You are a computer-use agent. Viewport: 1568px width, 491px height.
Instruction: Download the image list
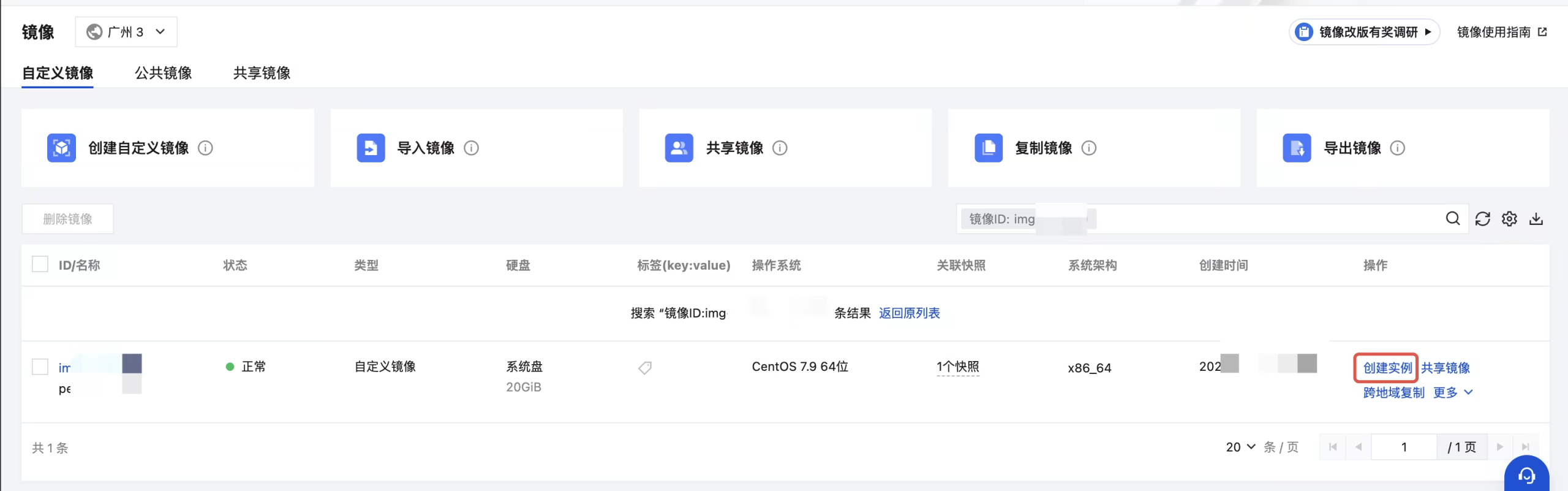1536,219
